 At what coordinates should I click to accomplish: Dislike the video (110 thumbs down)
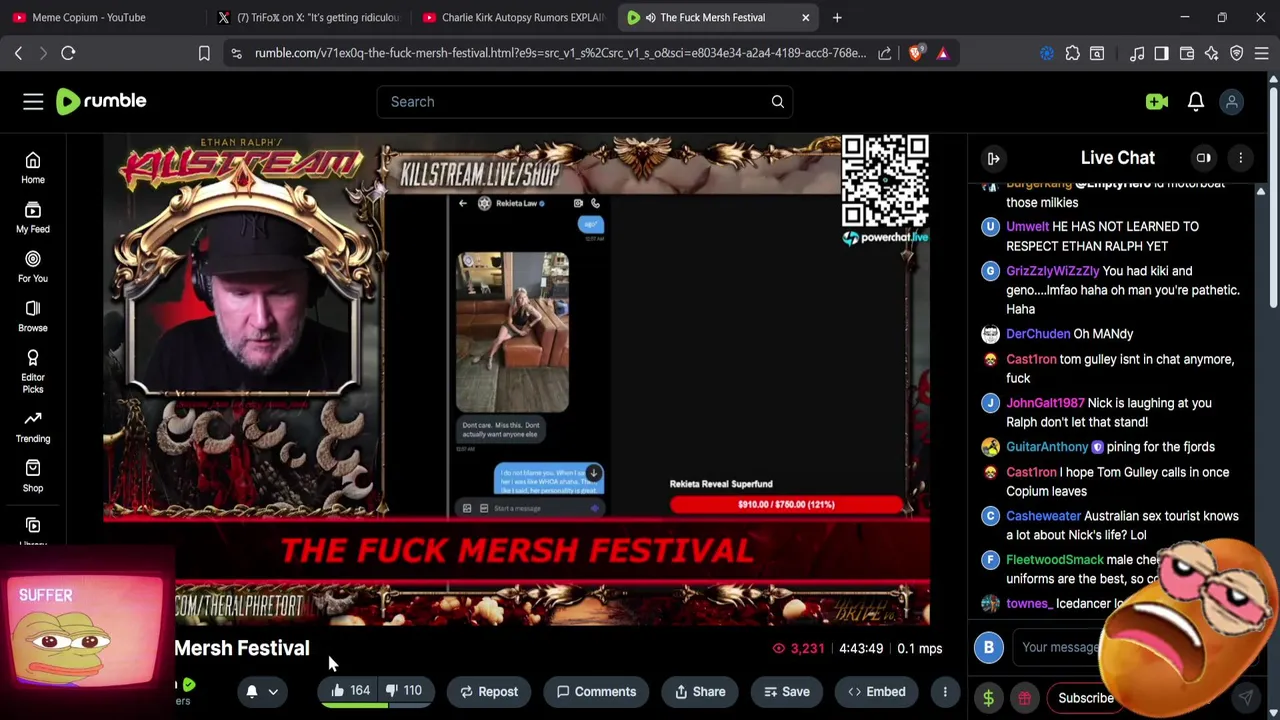[404, 691]
